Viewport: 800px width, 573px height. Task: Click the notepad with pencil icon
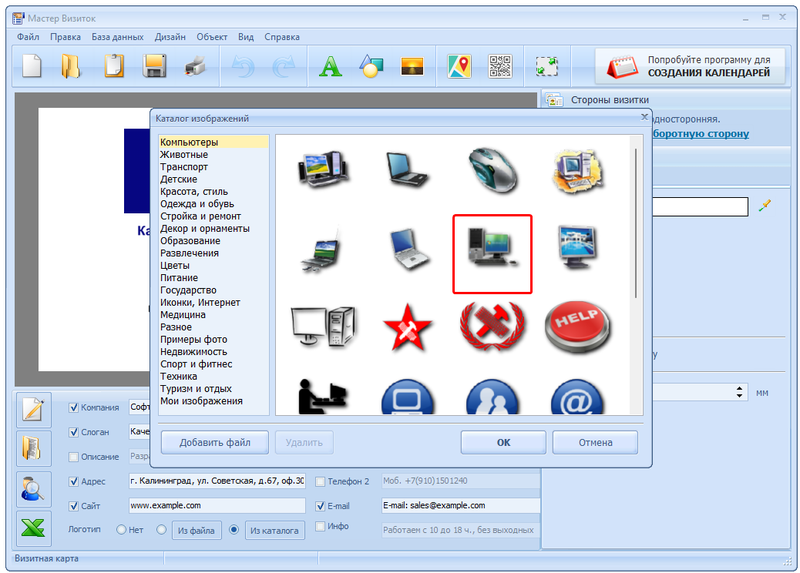click(34, 409)
